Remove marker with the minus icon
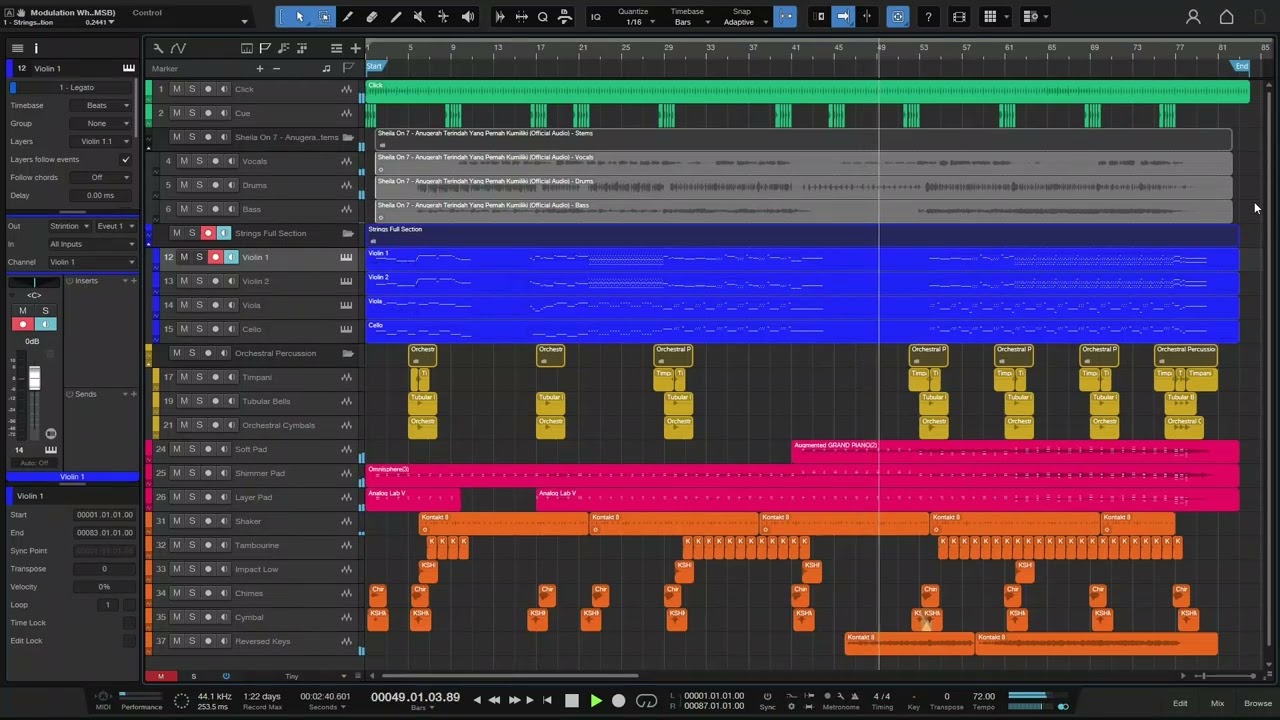This screenshot has height=720, width=1280. click(x=276, y=68)
